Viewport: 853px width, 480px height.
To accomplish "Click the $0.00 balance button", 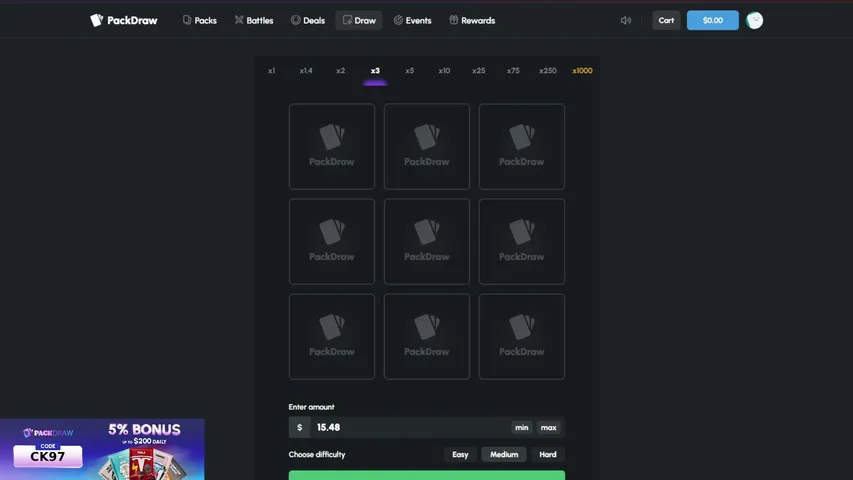I will pos(713,20).
